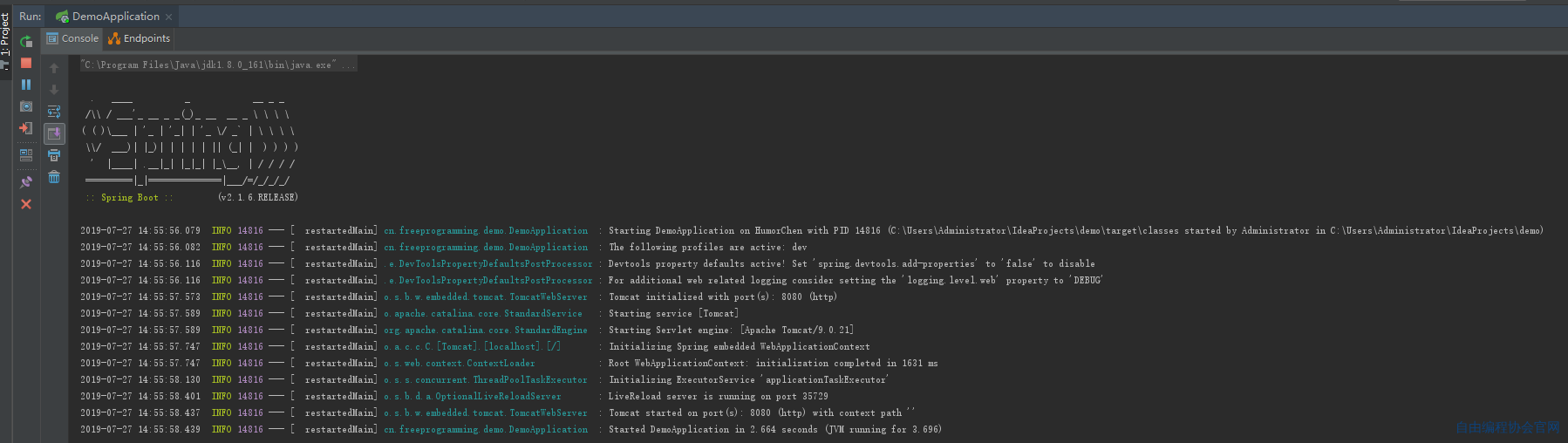Toggle the soft-wrap icon in the console toolbar
Screen dimensions: 1568x443
54,112
